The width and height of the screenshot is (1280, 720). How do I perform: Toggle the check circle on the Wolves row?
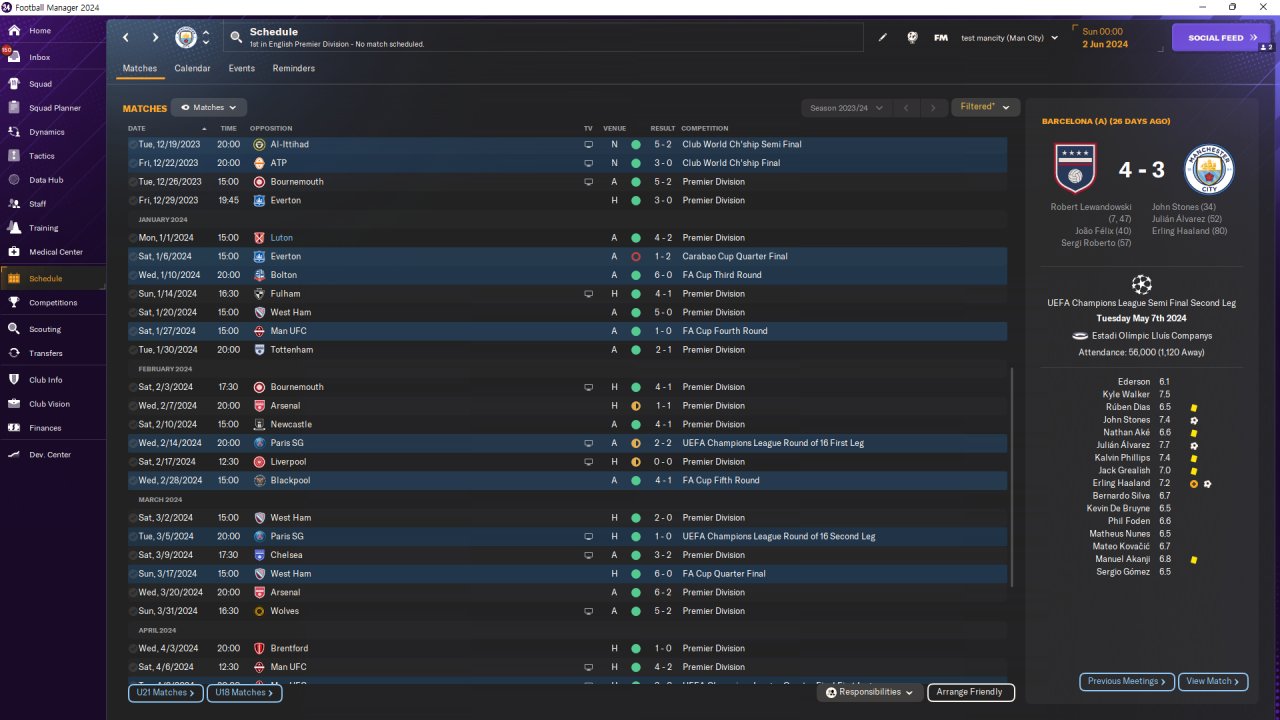[134, 611]
